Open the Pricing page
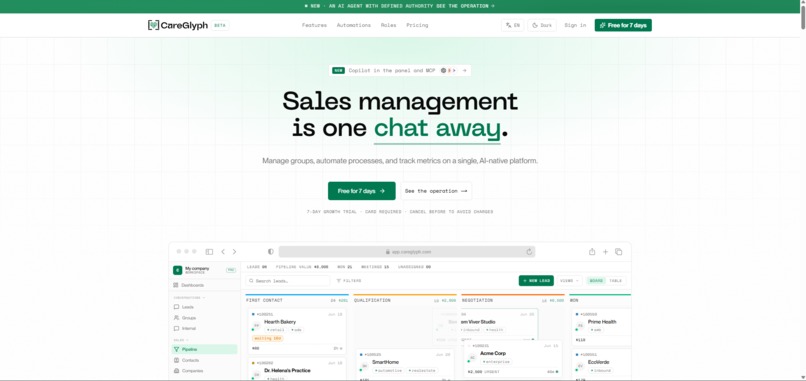 click(x=417, y=25)
